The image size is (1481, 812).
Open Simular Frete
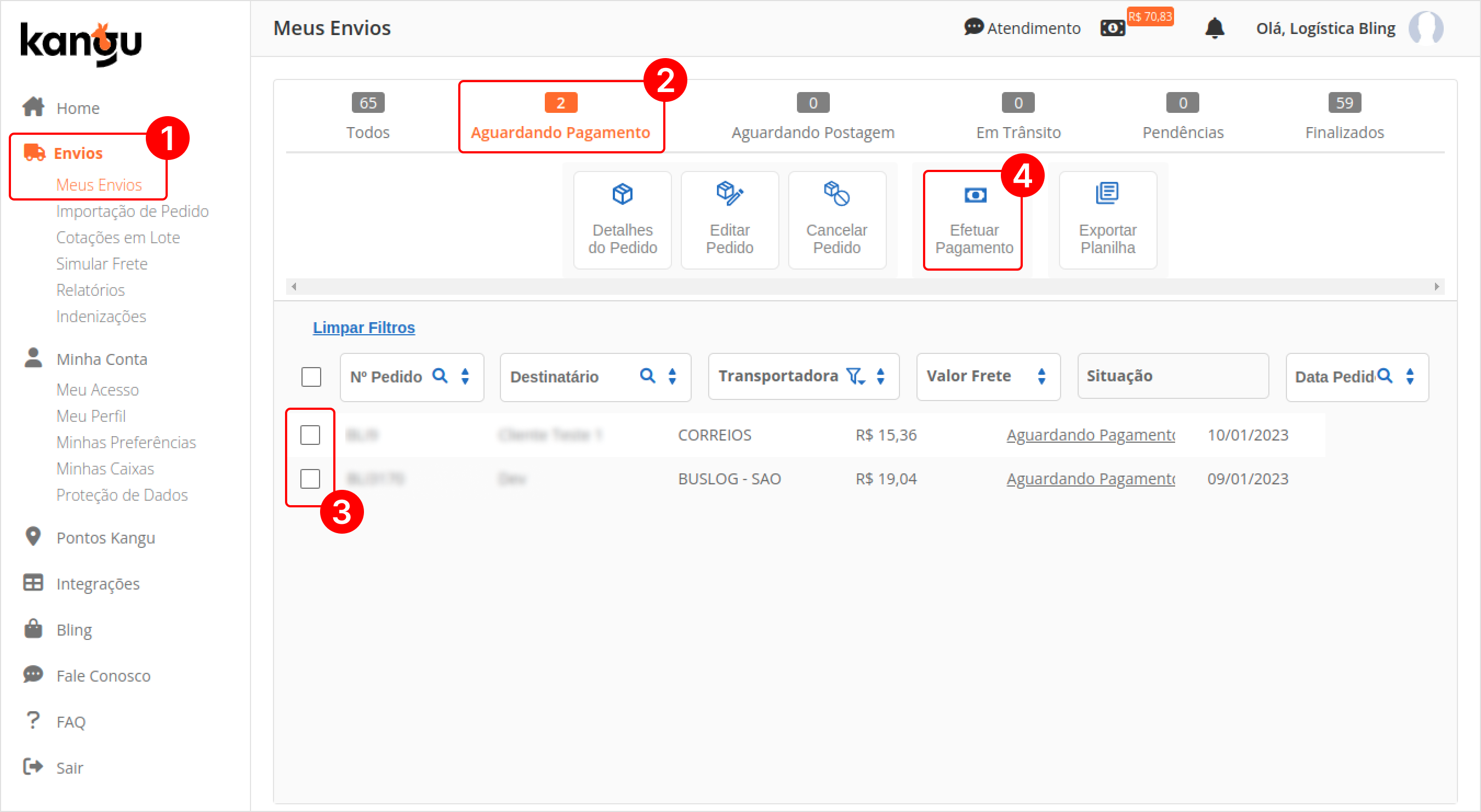click(x=102, y=264)
